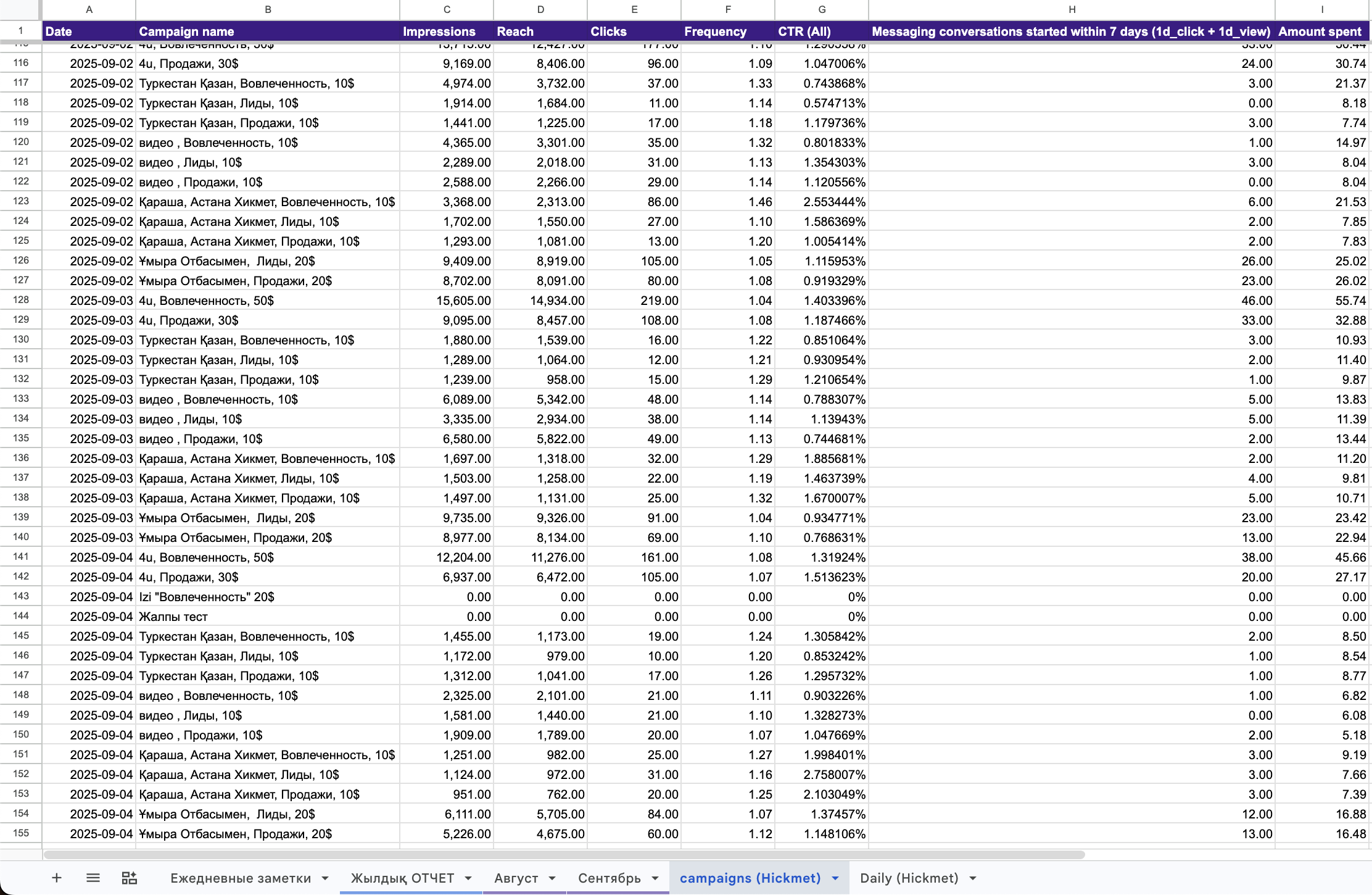Select conversations value 38.00
Image resolution: width=1372 pixels, height=895 pixels.
(x=1072, y=557)
